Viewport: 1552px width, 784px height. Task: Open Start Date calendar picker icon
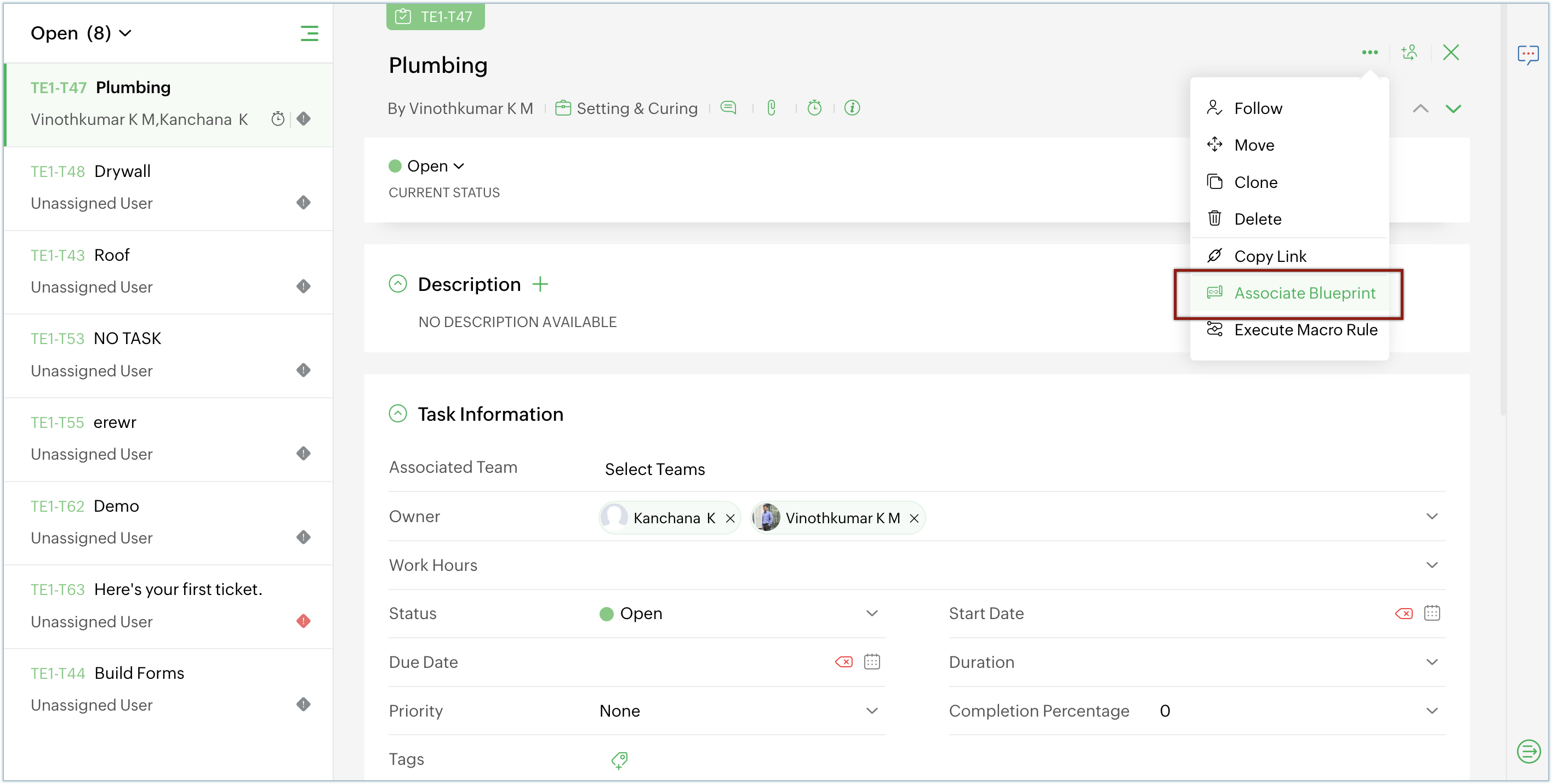tap(1431, 613)
